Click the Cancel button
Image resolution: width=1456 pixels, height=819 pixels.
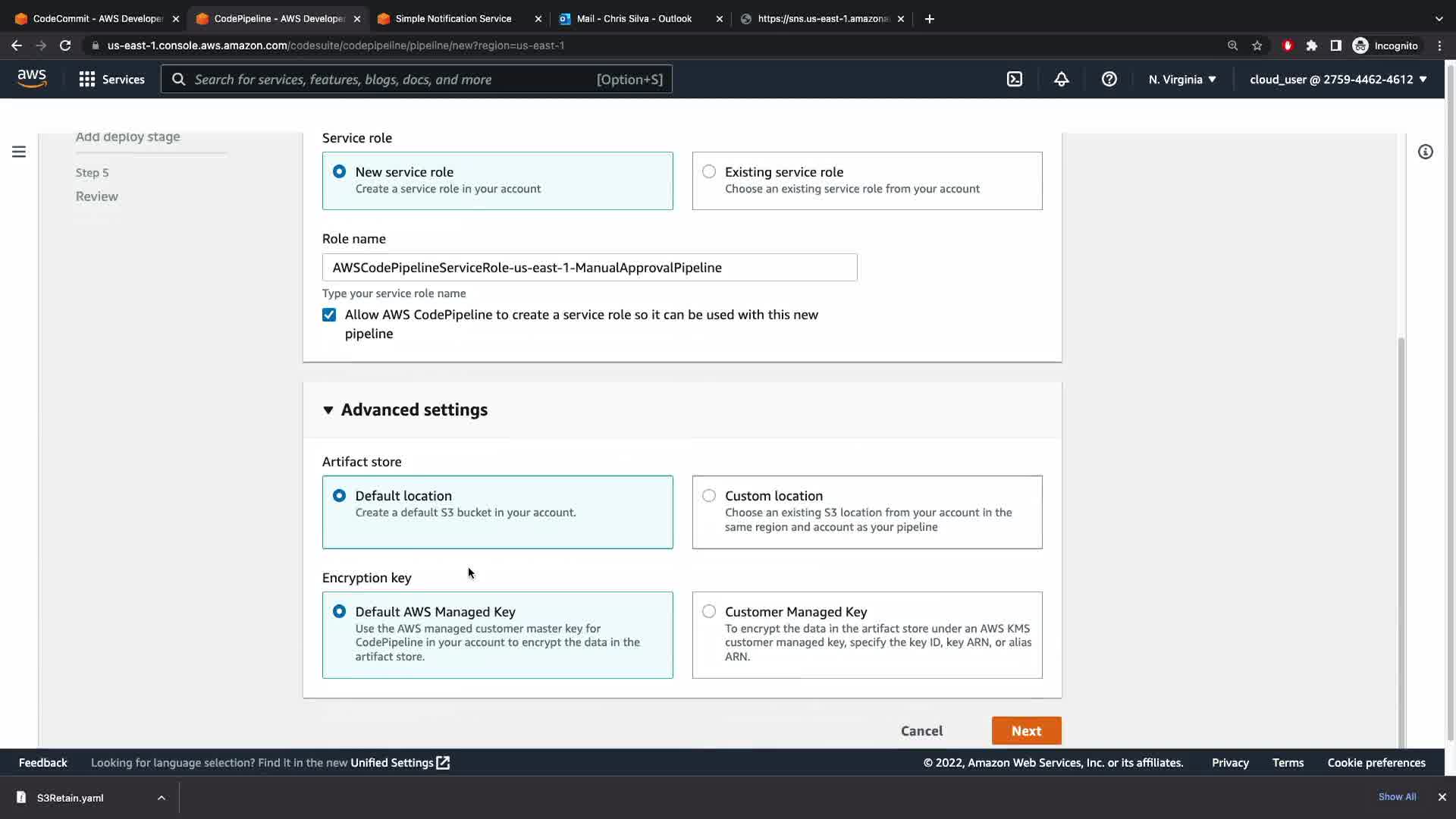921,731
